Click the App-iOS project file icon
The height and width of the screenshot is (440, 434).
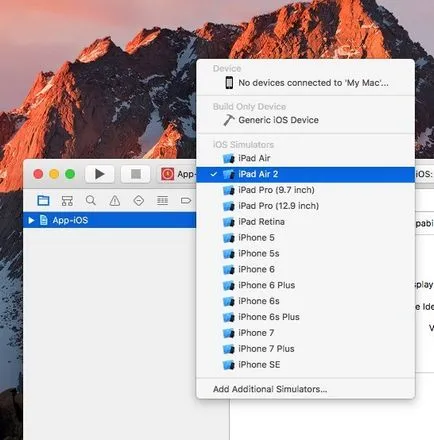43,220
